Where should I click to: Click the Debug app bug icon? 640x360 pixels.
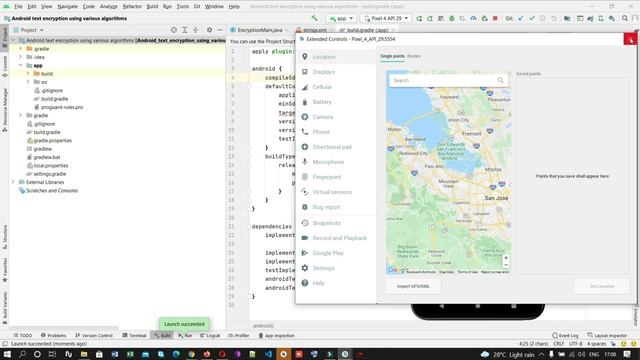452,18
